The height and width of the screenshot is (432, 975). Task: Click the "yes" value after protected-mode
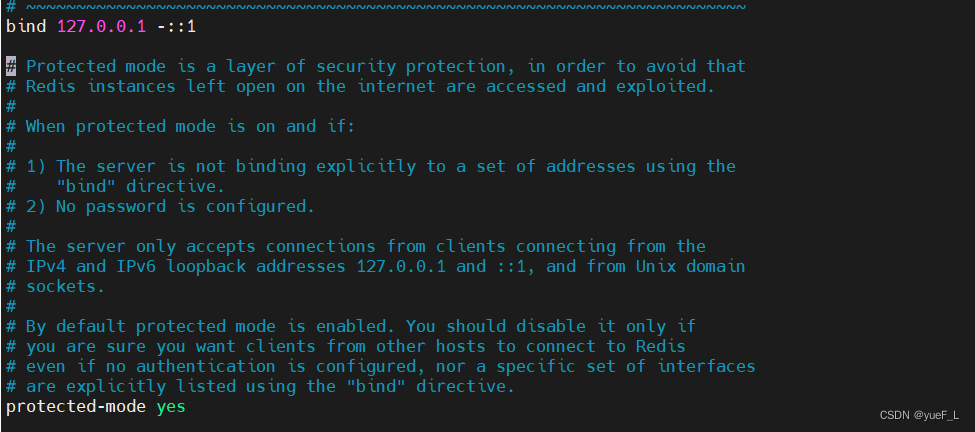[171, 407]
